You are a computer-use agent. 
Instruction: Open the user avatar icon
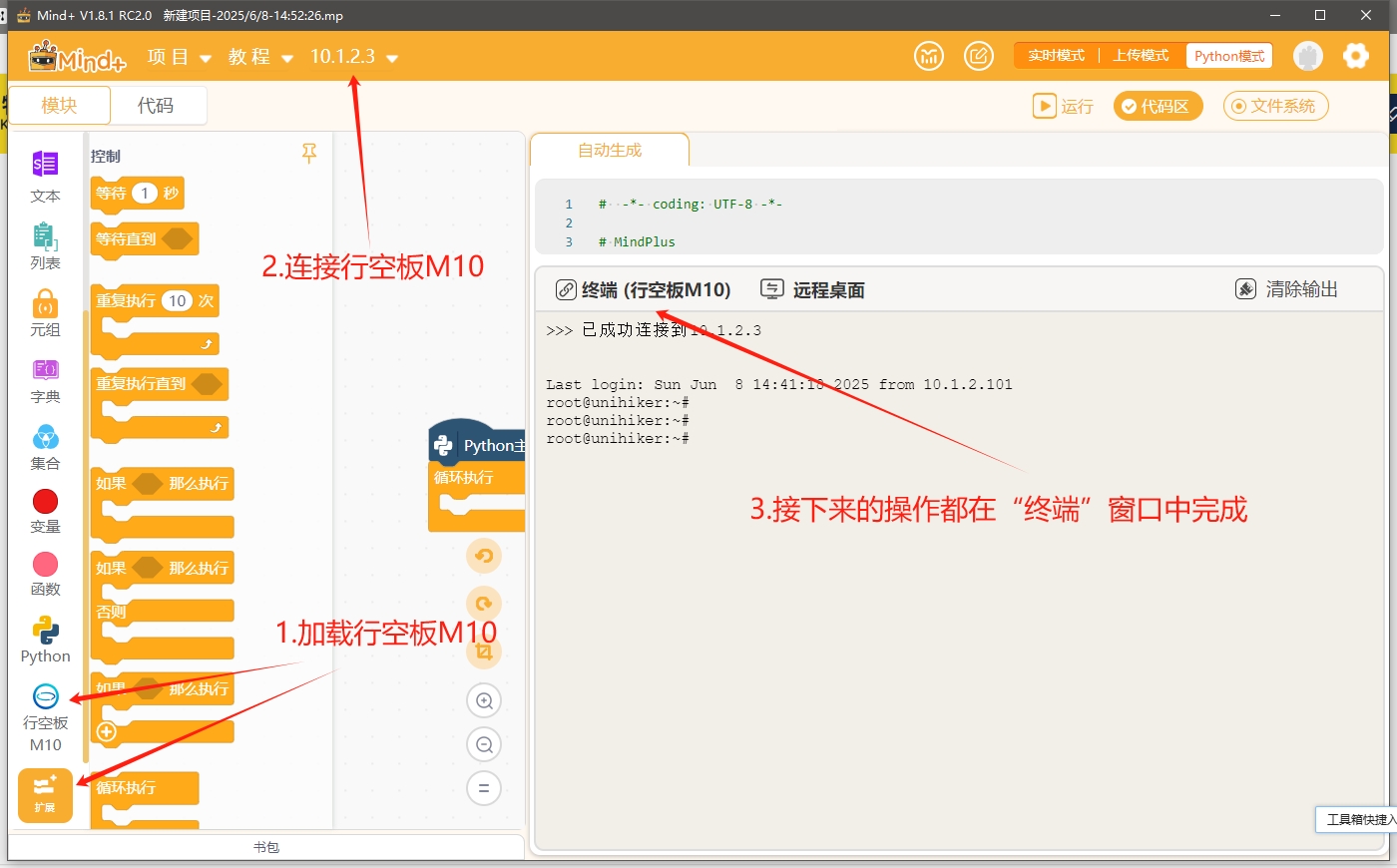1307,56
